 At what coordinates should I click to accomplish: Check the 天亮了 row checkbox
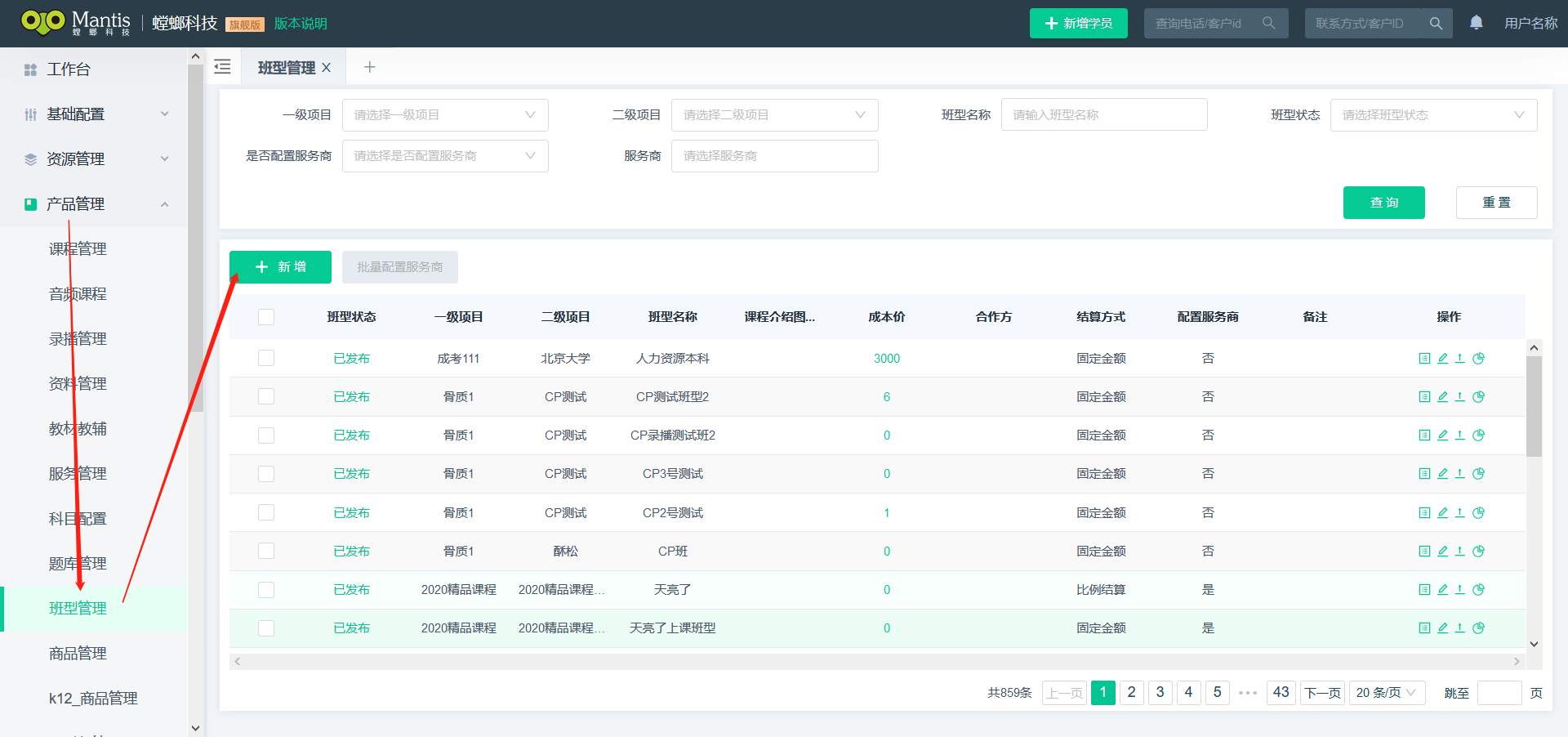(266, 590)
